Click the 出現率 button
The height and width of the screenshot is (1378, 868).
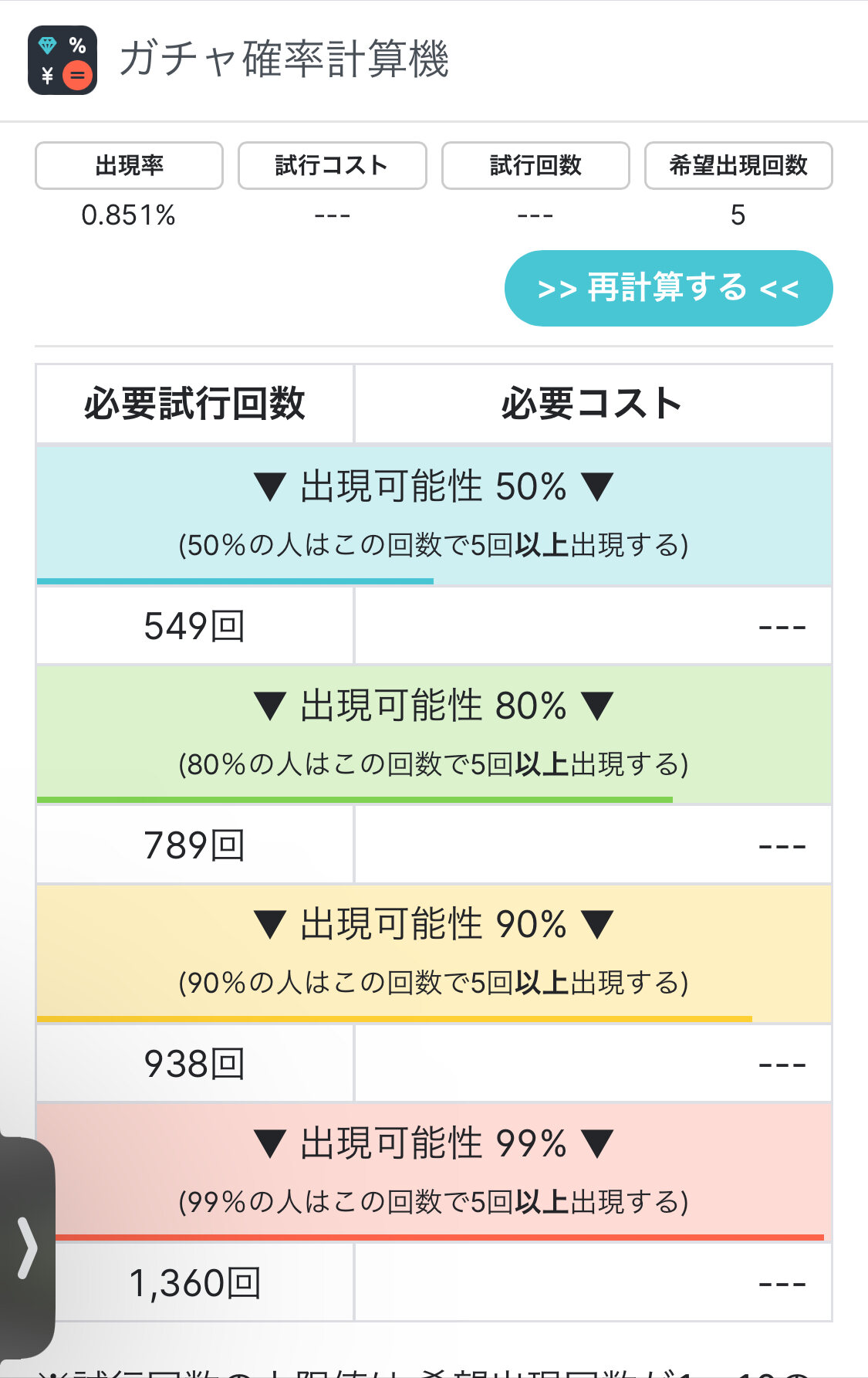(x=129, y=165)
